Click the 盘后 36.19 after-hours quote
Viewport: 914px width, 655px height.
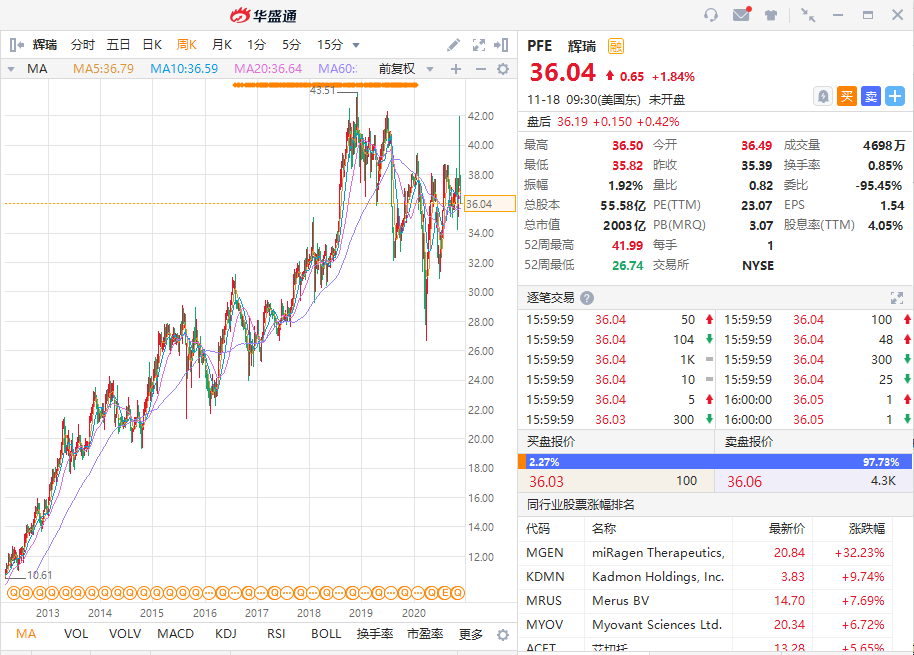click(603, 122)
